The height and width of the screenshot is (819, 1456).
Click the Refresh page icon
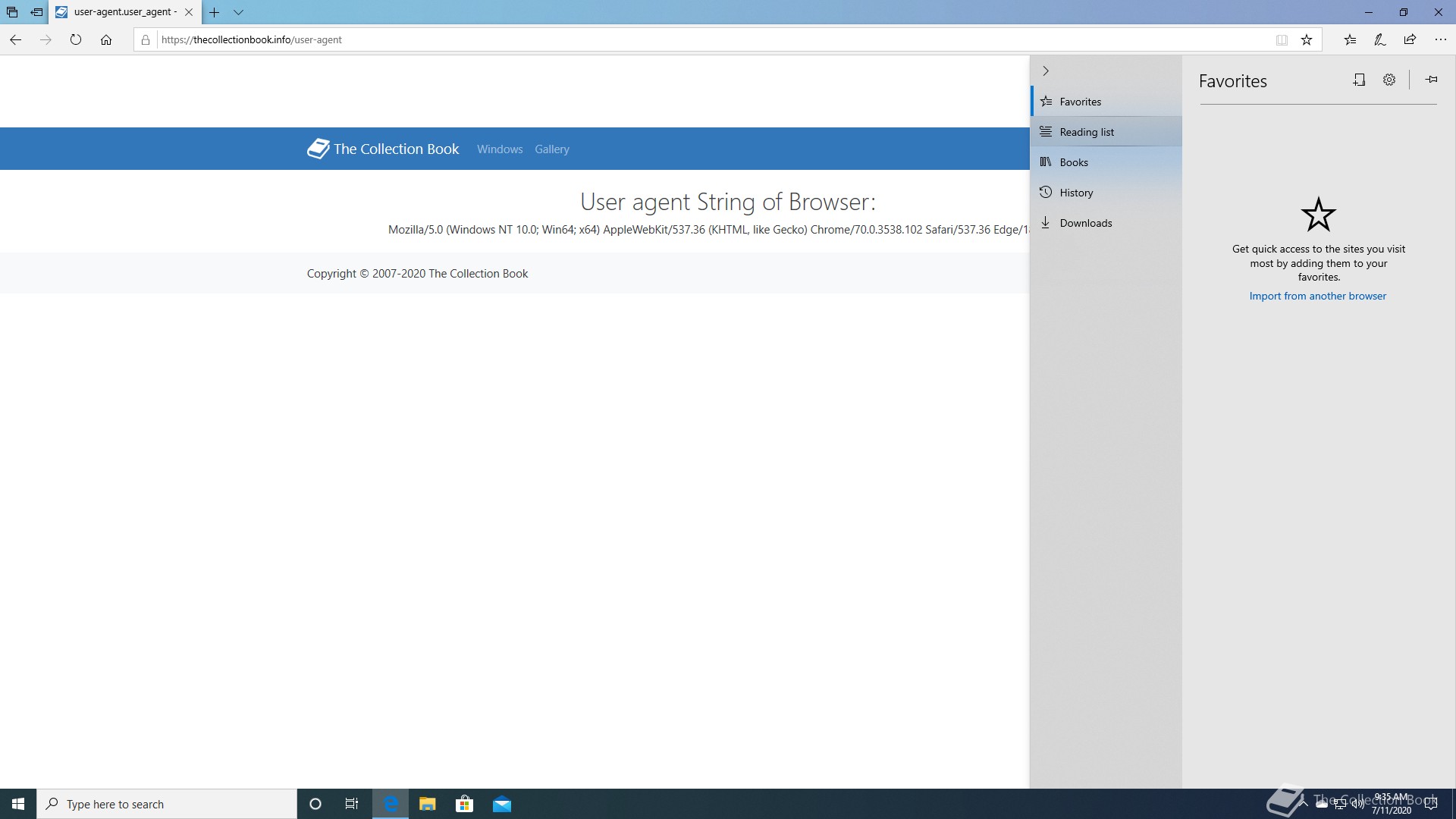coord(76,39)
